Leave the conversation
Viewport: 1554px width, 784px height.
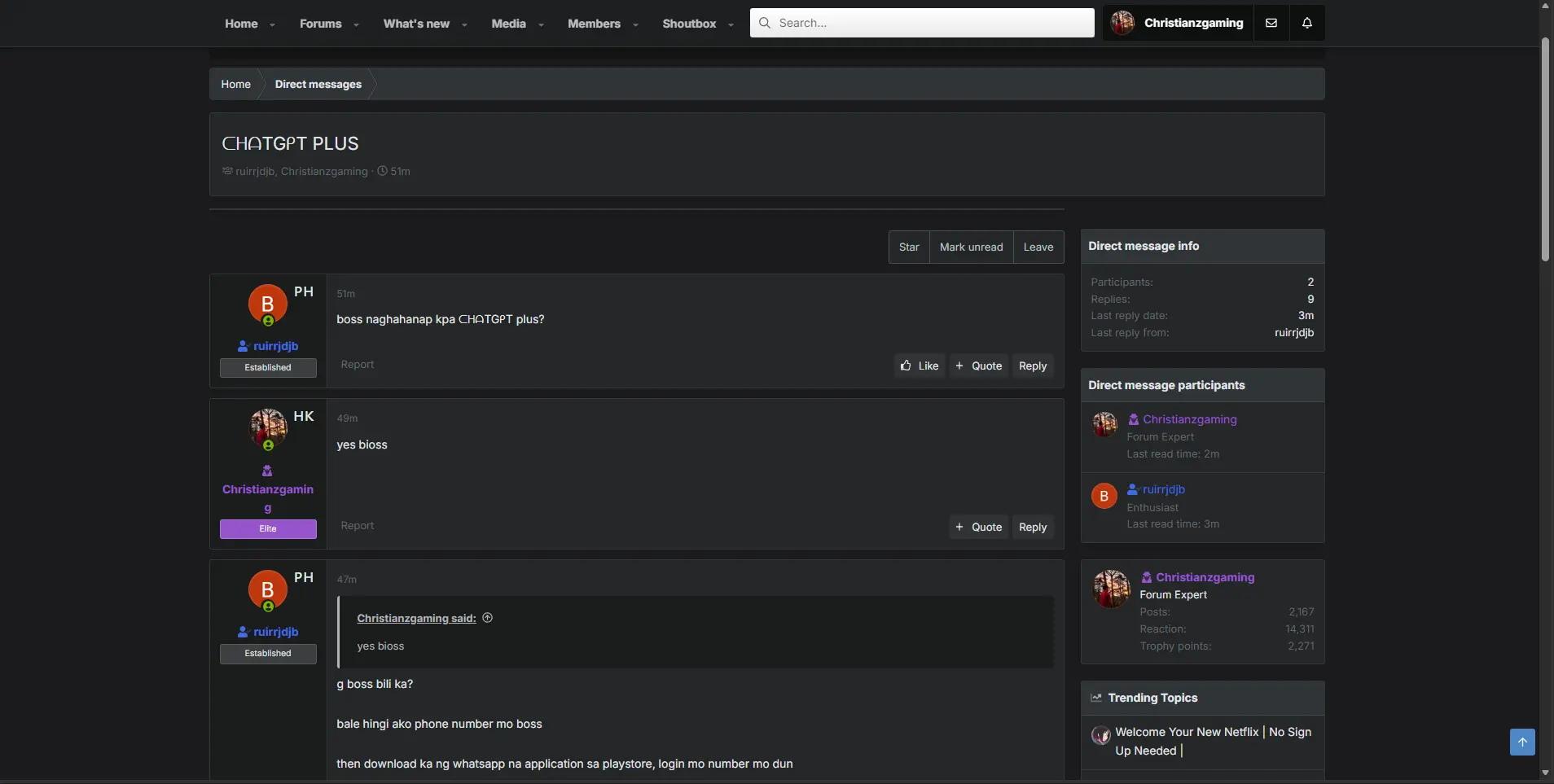click(x=1038, y=247)
